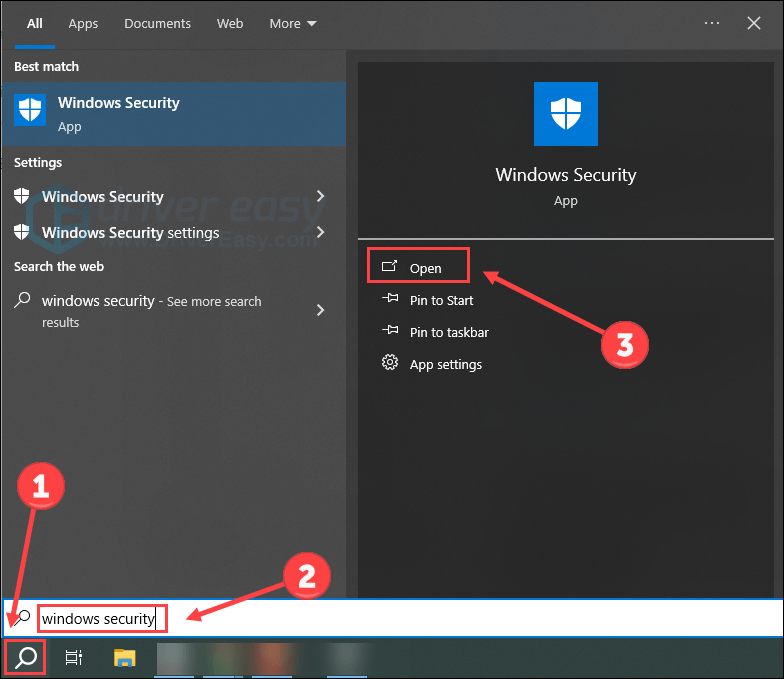Pin Windows Security to Start
This screenshot has height=679, width=784.
point(441,300)
